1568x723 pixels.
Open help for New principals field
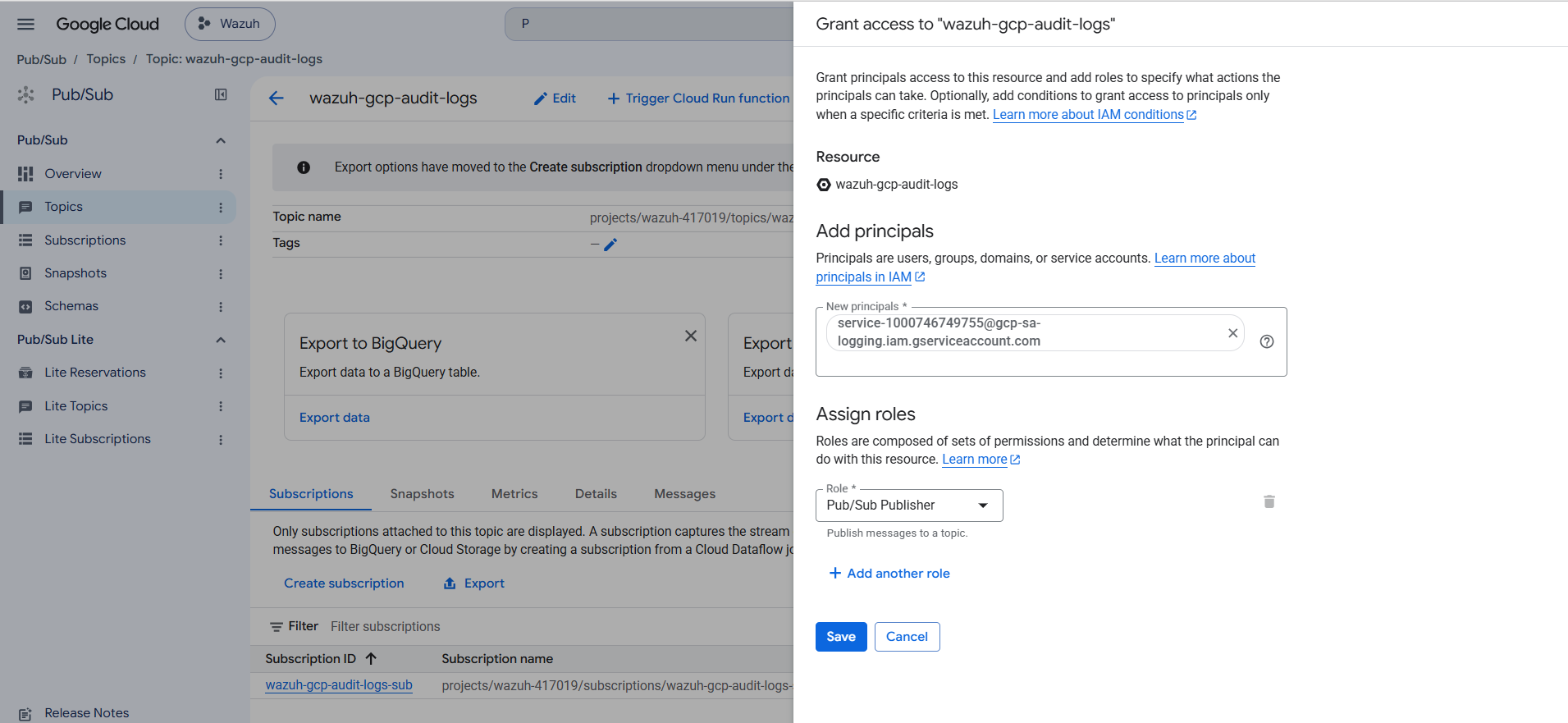[x=1267, y=341]
